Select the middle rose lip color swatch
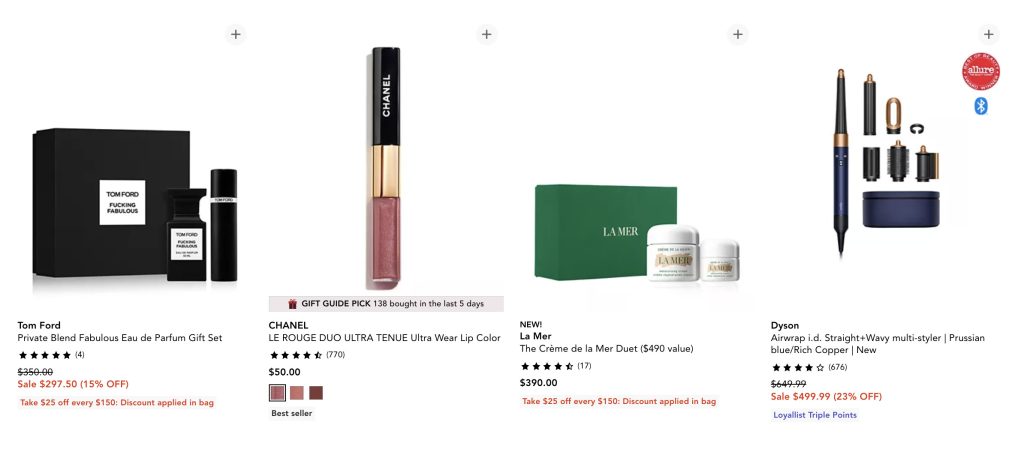This screenshot has width=1024, height=461. pos(297,392)
